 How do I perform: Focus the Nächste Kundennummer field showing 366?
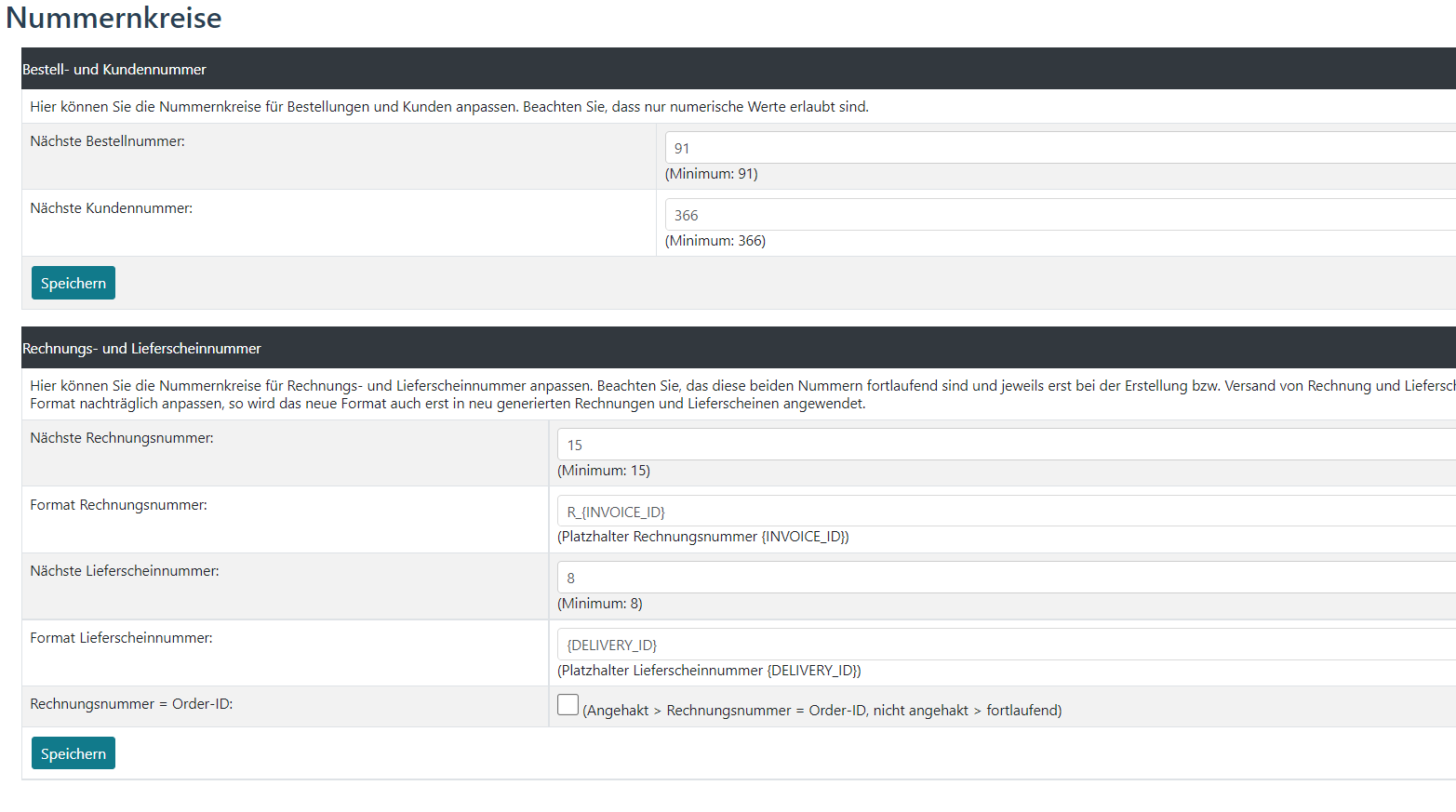point(1059,215)
